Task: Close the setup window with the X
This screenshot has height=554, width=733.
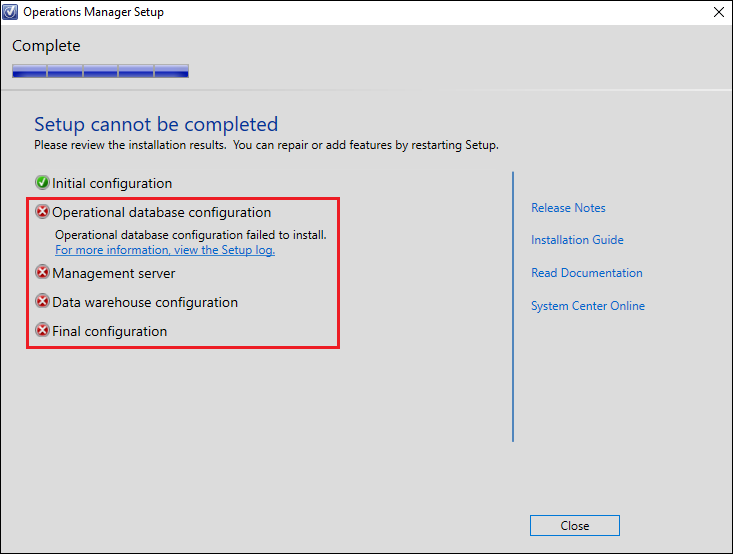Action: pyautogui.click(x=719, y=12)
